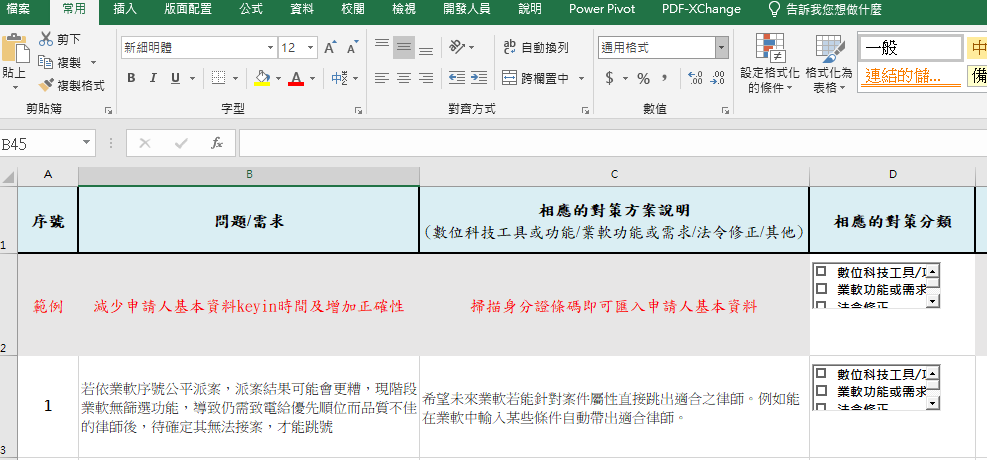Open Font dialog launcher
The image size is (987, 460).
point(358,111)
